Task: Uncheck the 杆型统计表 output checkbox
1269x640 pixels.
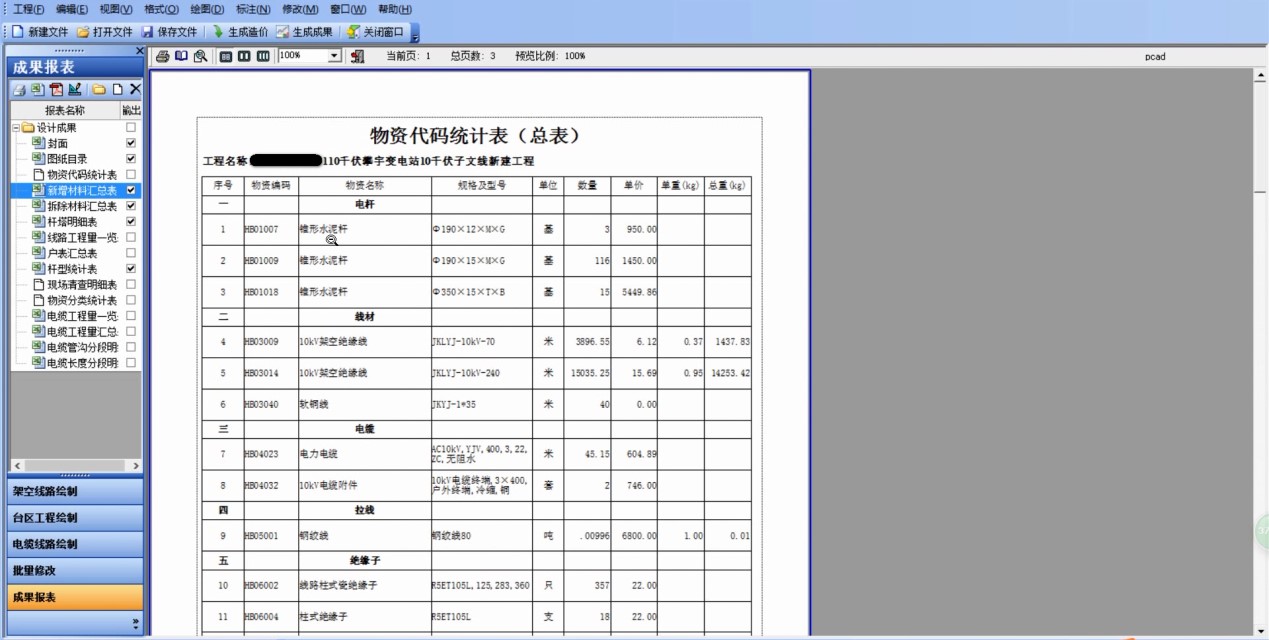Action: coord(131,269)
